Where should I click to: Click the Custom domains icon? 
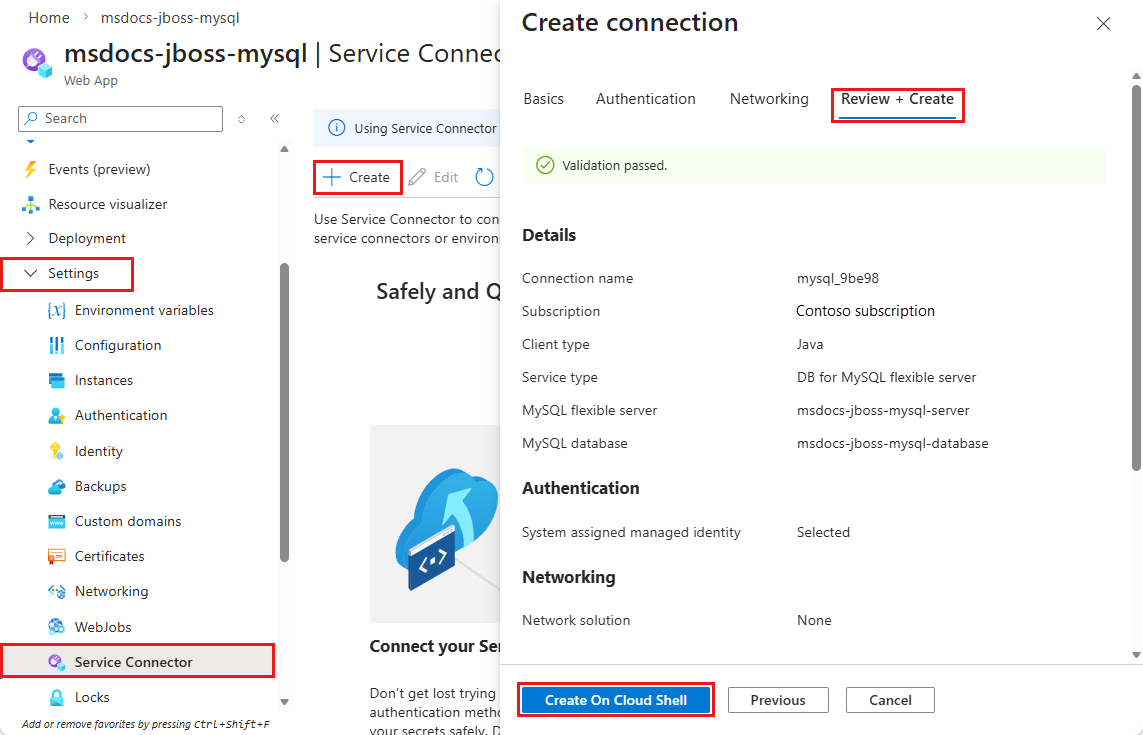(56, 521)
